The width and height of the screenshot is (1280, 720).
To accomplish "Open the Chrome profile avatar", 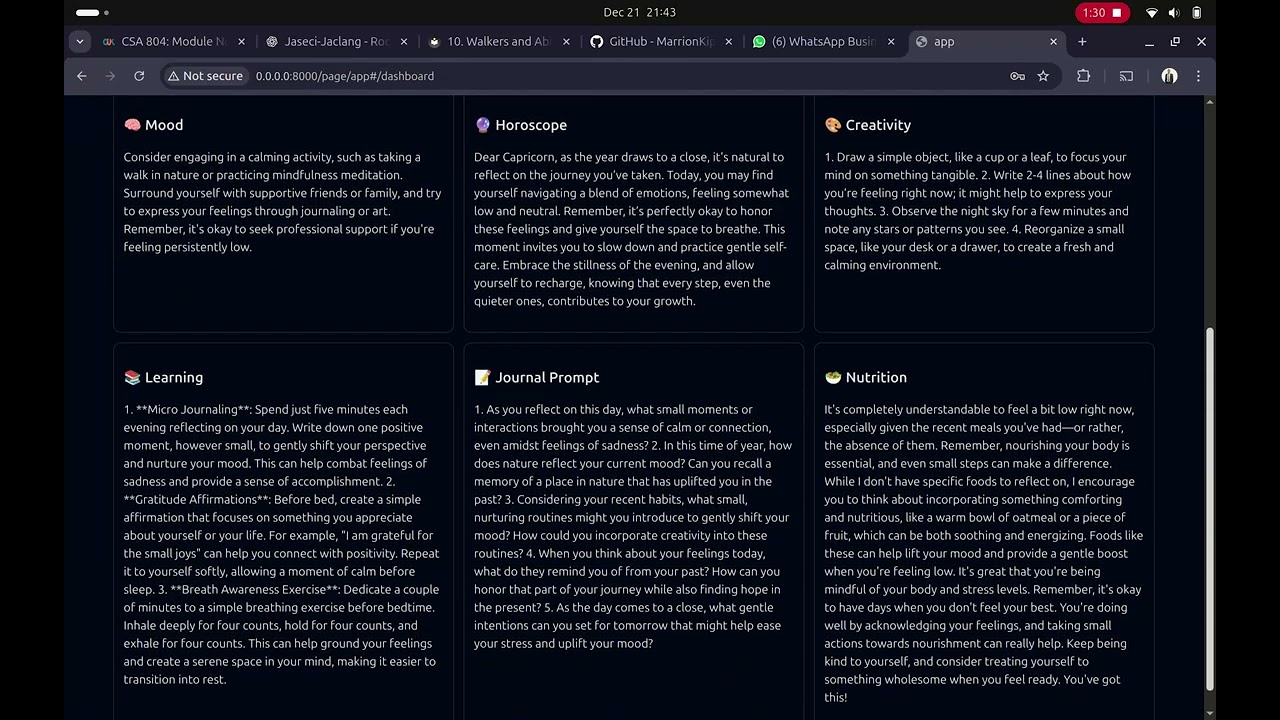I will pyautogui.click(x=1169, y=76).
